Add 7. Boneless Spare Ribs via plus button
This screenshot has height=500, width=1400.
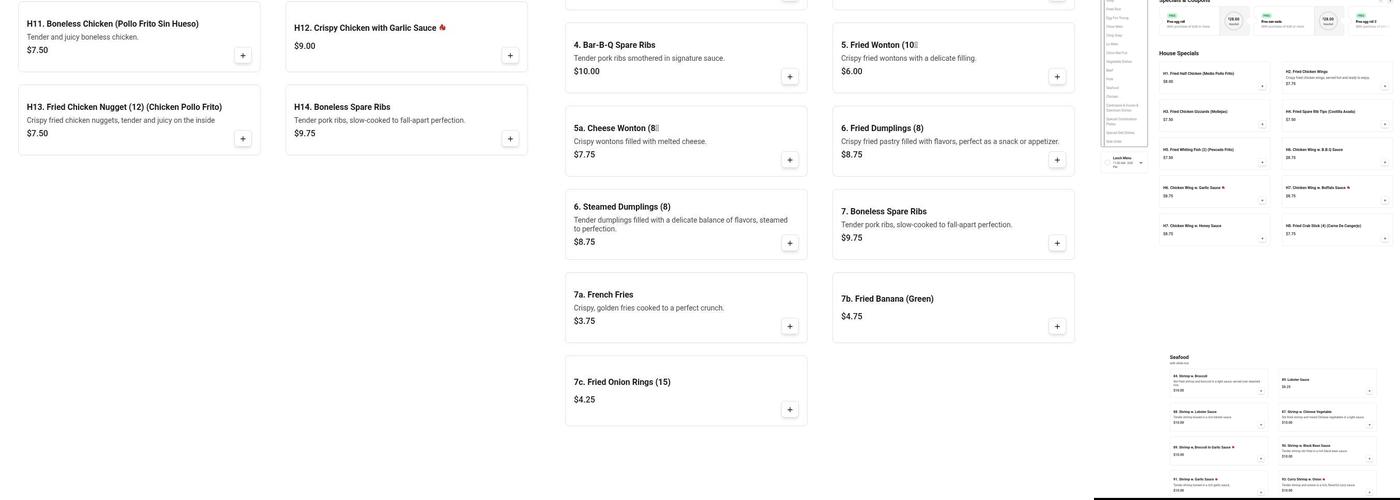(x=1057, y=243)
